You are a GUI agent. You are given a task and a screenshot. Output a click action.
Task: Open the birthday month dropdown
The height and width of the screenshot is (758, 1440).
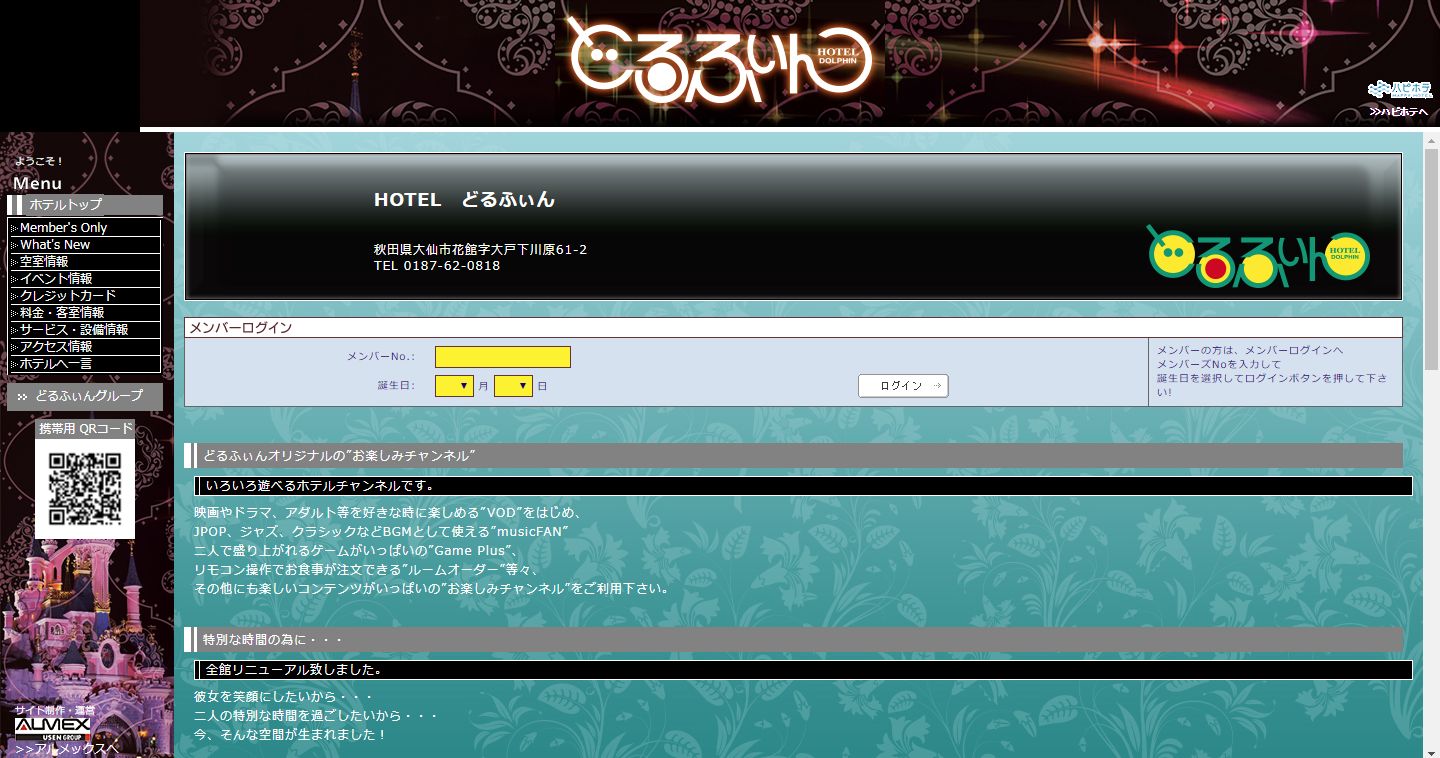pyautogui.click(x=454, y=386)
